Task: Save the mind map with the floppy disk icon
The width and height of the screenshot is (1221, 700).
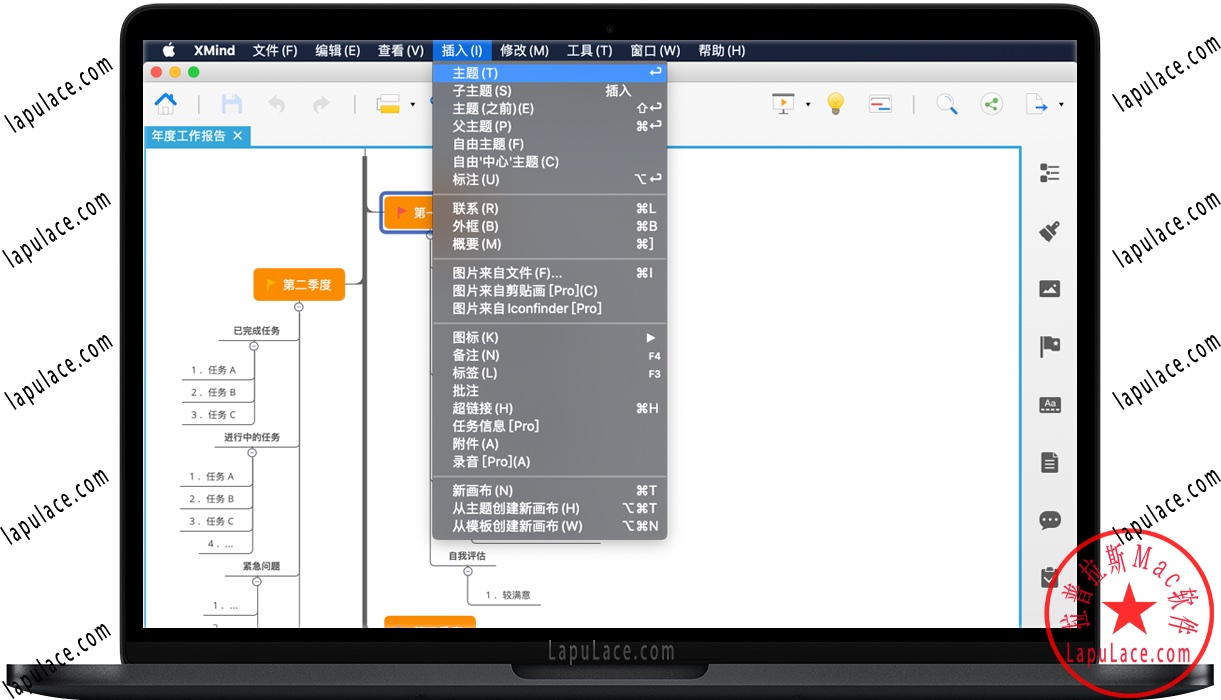Action: (232, 103)
